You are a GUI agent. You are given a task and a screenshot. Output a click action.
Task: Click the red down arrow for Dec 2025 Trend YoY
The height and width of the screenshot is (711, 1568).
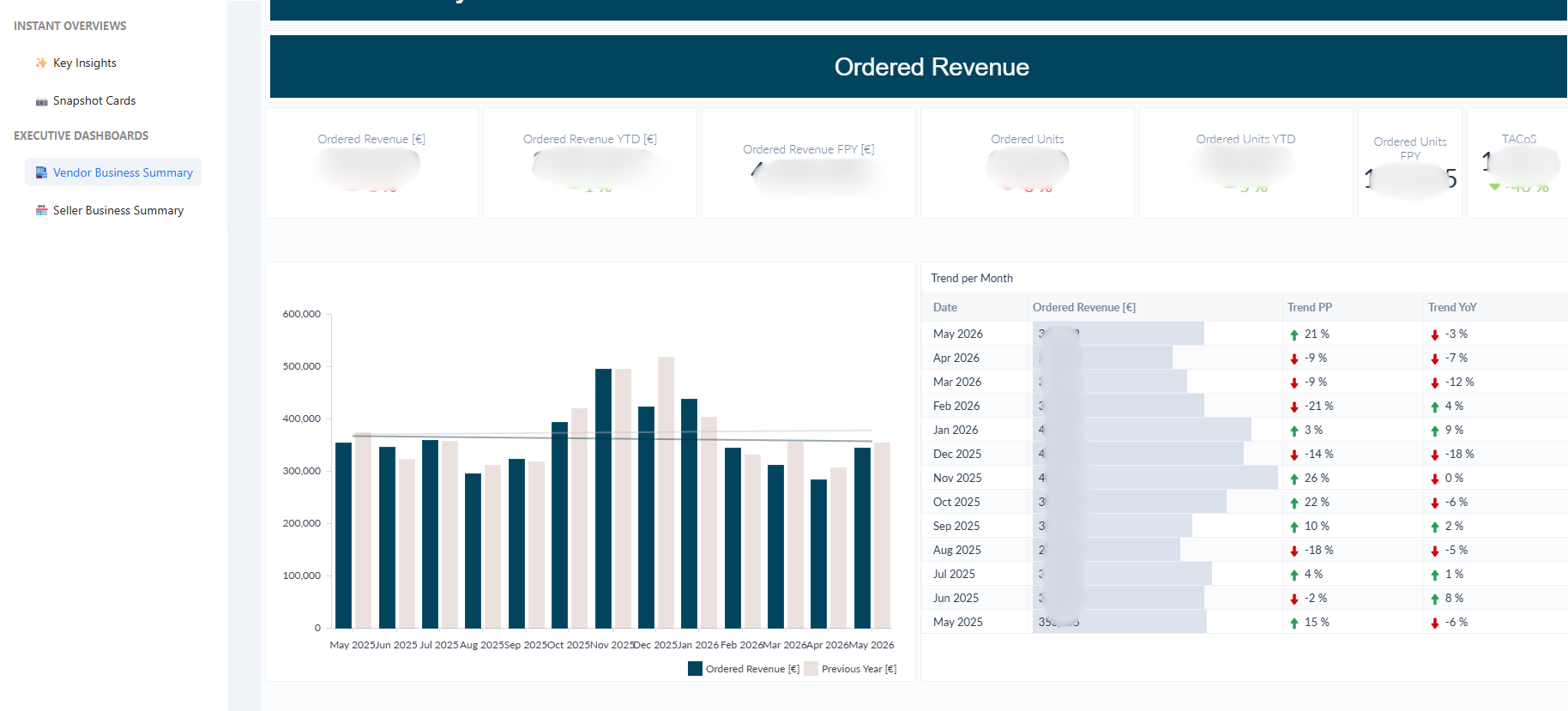tap(1435, 455)
